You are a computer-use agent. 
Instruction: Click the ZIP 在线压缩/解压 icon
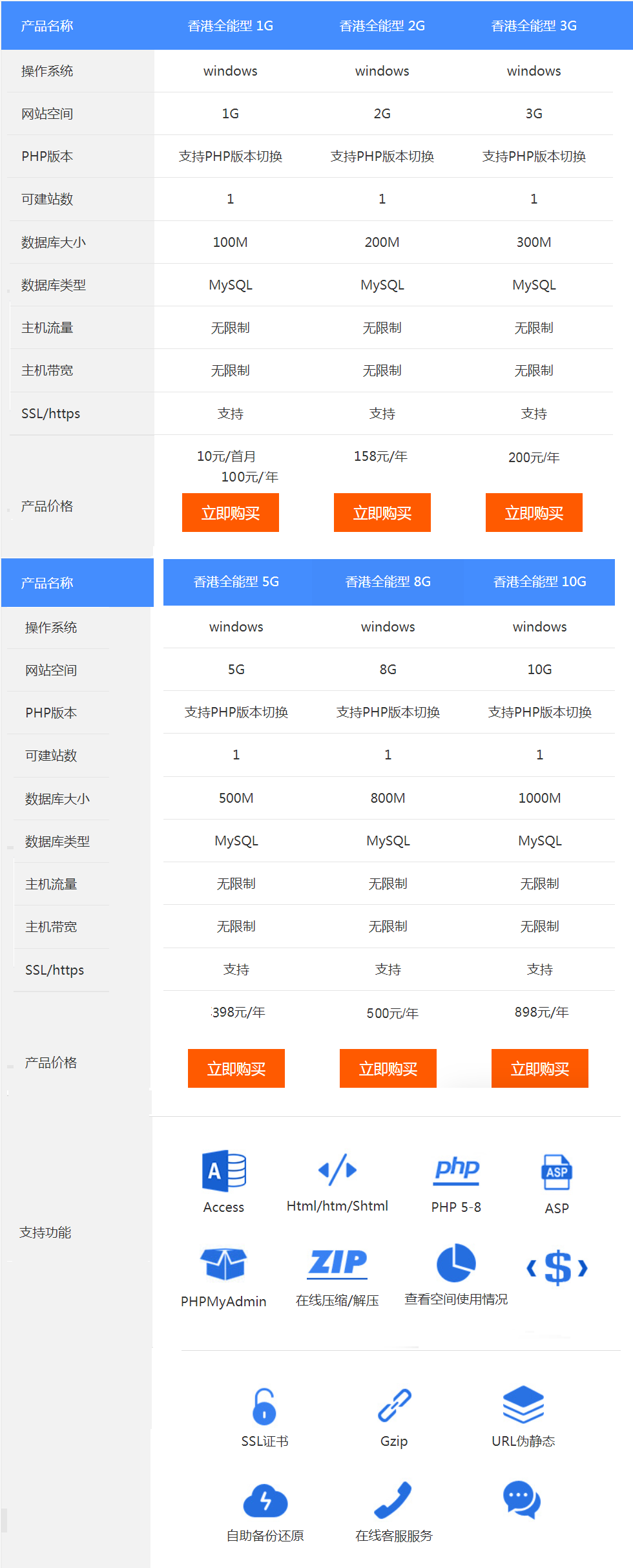[337, 1263]
